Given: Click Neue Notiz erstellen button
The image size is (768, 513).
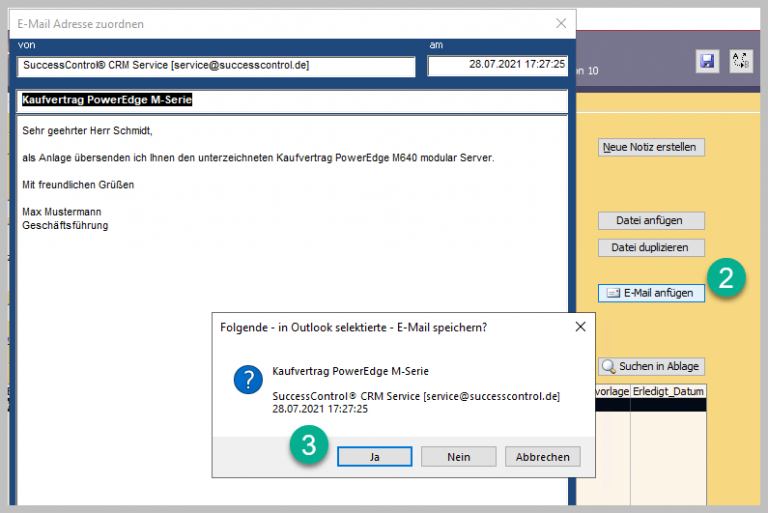Looking at the screenshot, I should pos(651,147).
